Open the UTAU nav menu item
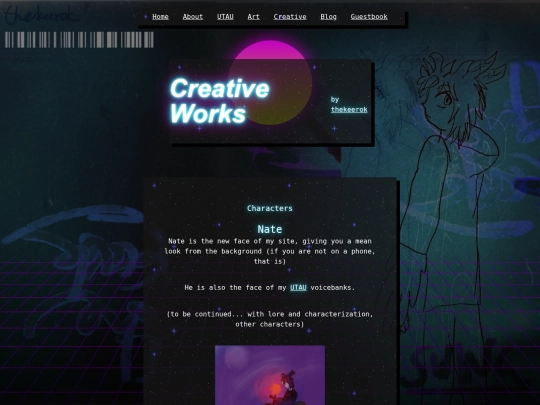The width and height of the screenshot is (540, 405). [x=225, y=17]
